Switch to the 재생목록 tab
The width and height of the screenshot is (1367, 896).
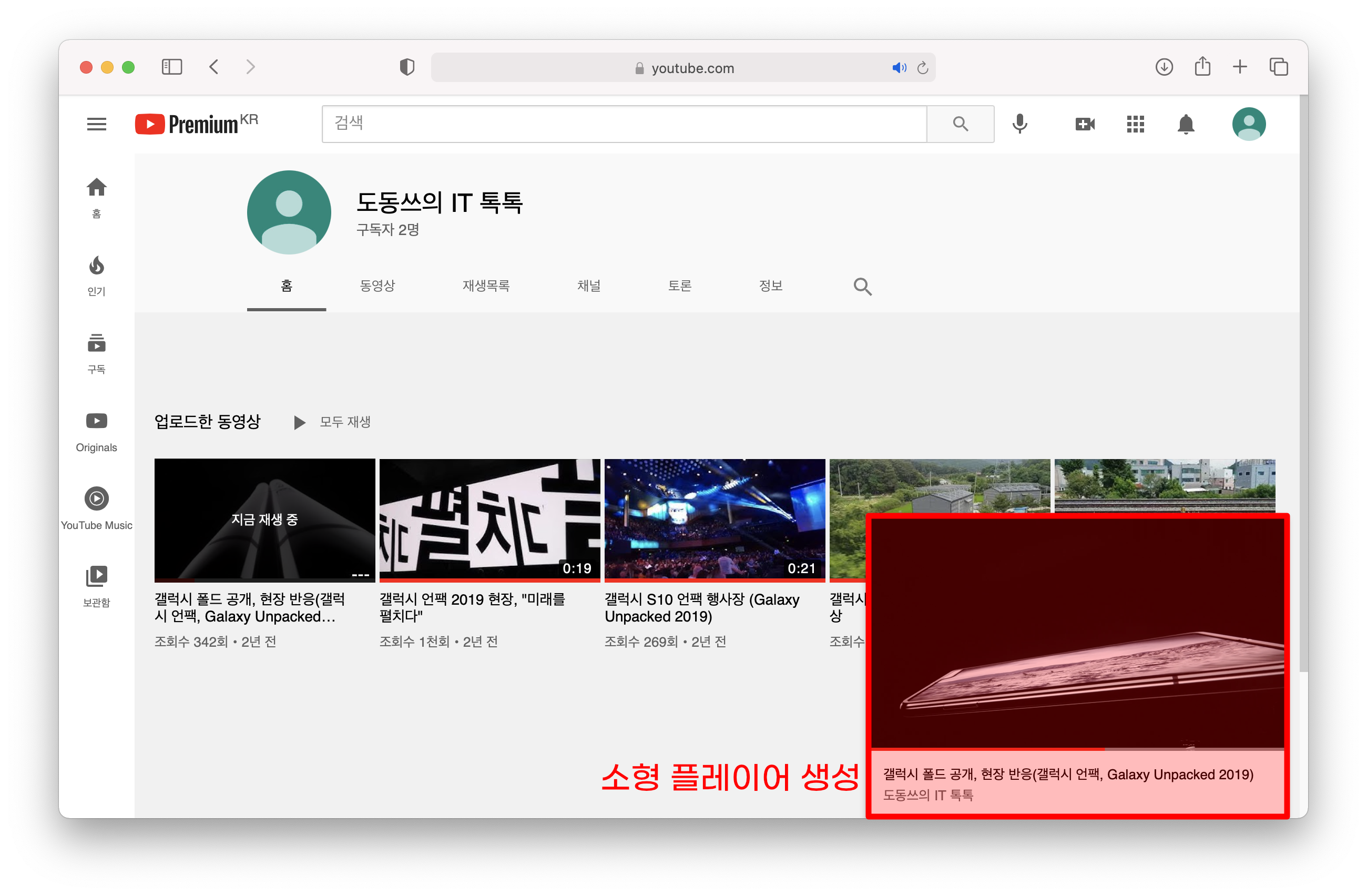pos(486,286)
